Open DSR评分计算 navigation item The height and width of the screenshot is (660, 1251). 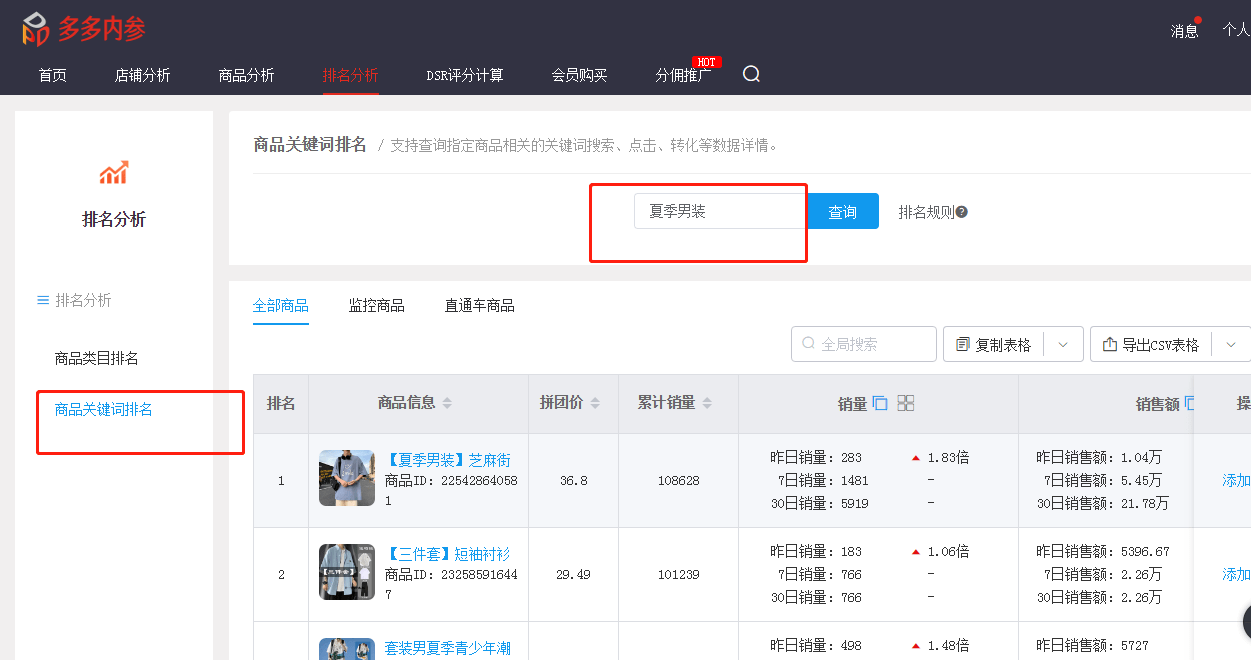point(465,75)
